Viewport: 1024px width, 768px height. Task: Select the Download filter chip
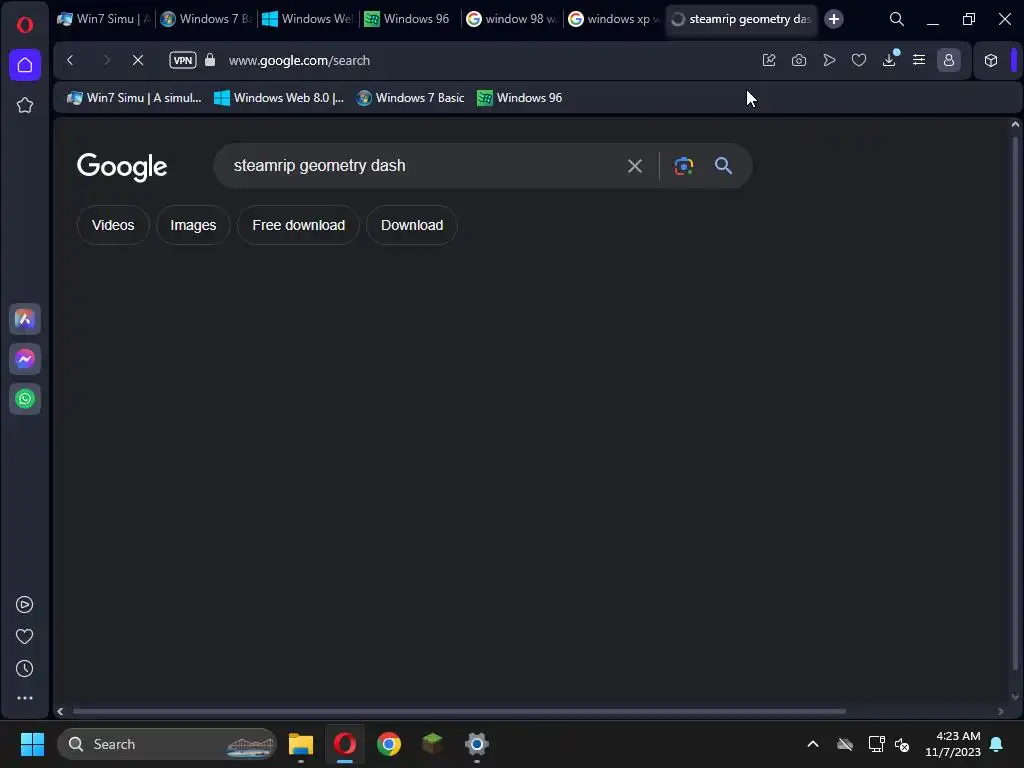tap(412, 225)
